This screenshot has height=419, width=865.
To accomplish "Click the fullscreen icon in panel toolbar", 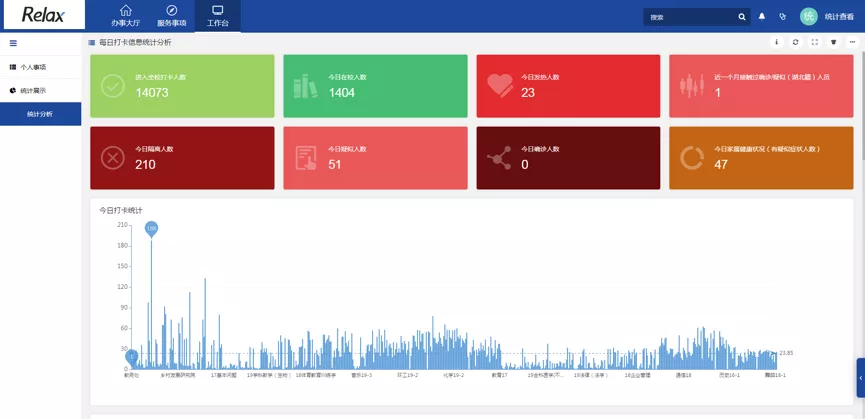I will 814,42.
